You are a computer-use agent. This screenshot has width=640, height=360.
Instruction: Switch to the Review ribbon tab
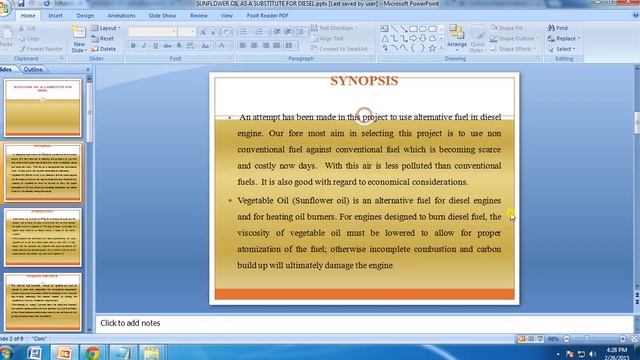click(199, 16)
